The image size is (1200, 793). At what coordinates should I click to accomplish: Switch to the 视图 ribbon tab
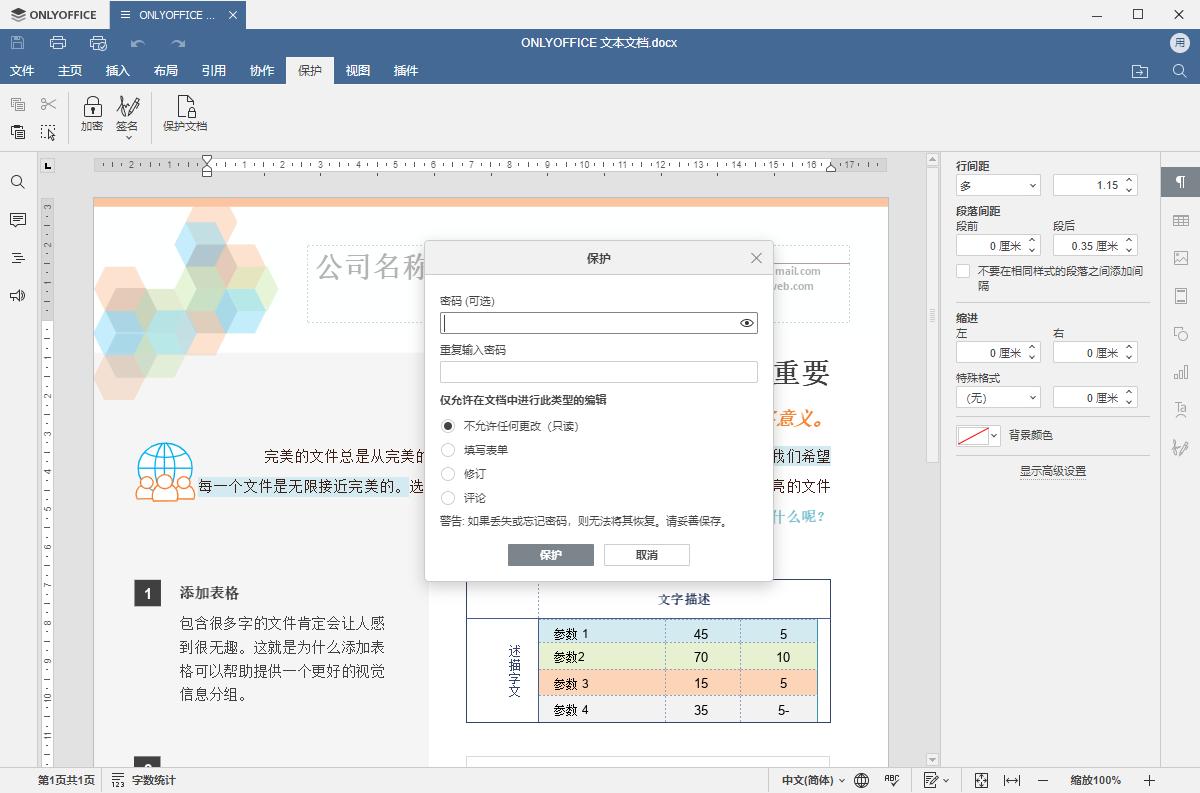[357, 70]
